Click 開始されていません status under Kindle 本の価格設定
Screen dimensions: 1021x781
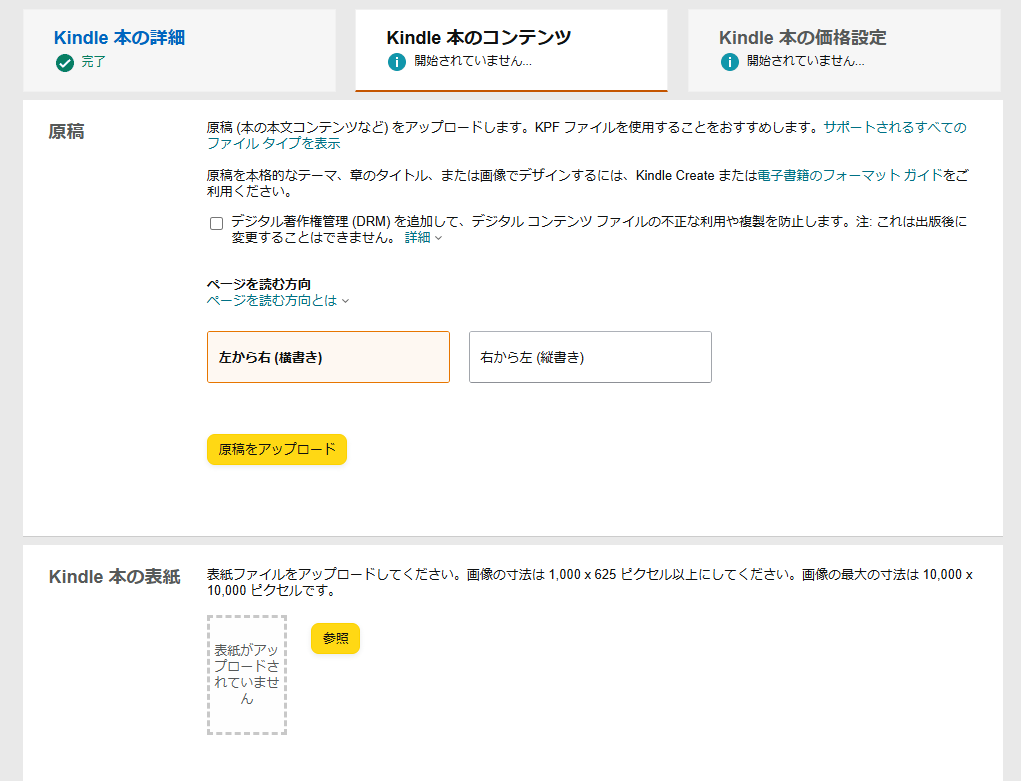click(x=805, y=62)
